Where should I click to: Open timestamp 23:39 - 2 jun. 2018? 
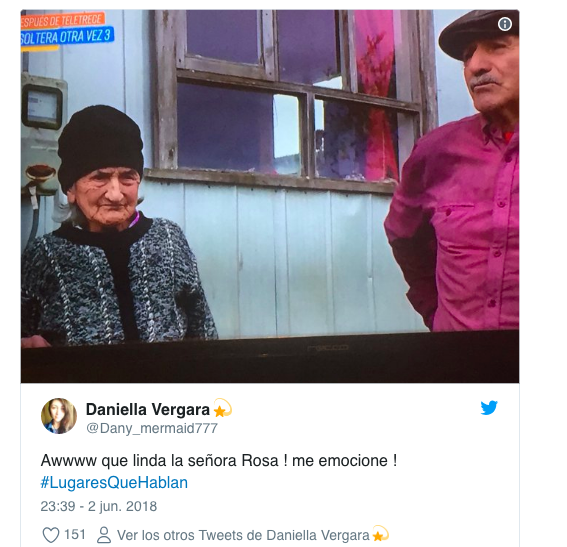99,506
